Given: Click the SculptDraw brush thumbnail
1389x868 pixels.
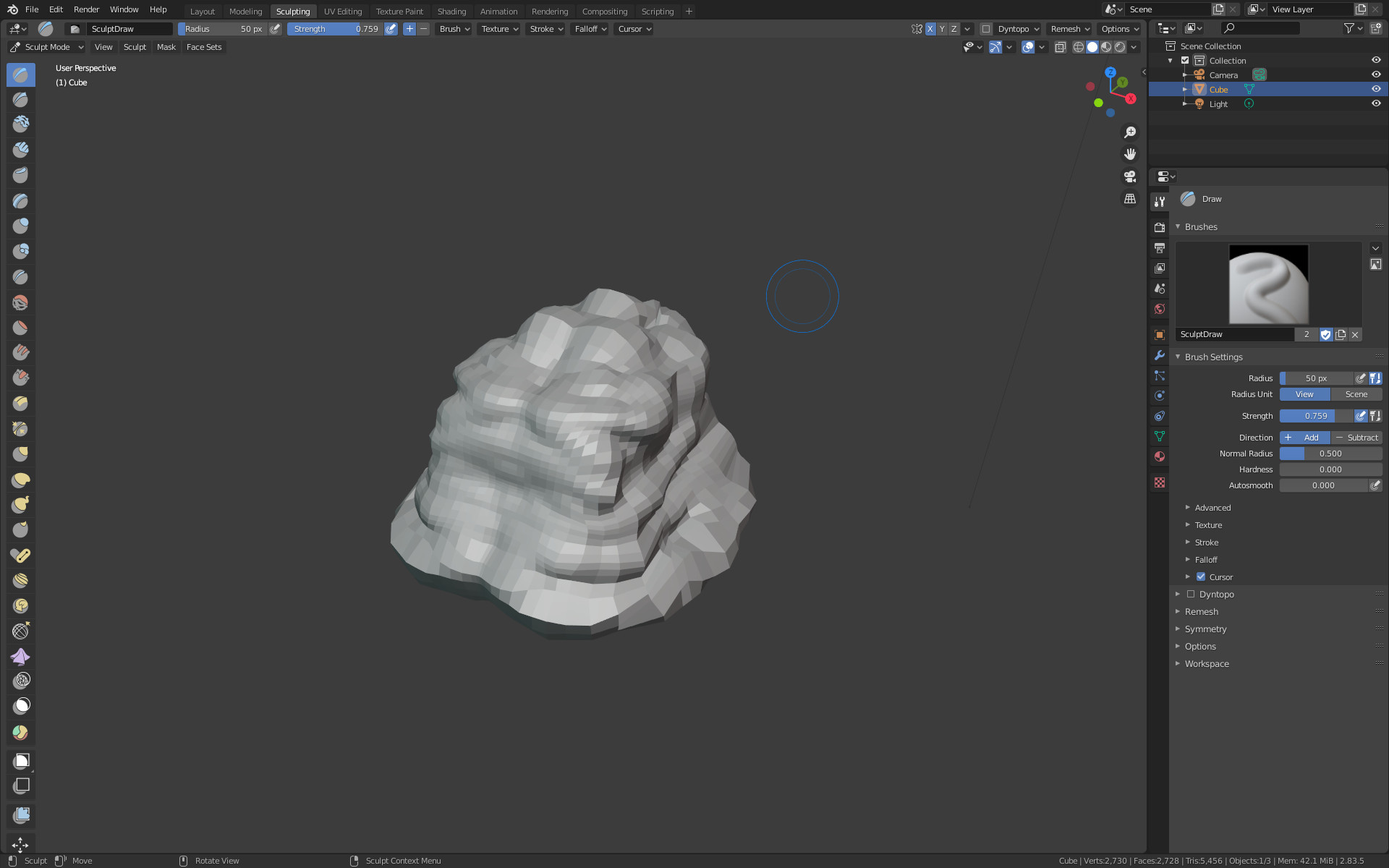Looking at the screenshot, I should [x=1269, y=283].
